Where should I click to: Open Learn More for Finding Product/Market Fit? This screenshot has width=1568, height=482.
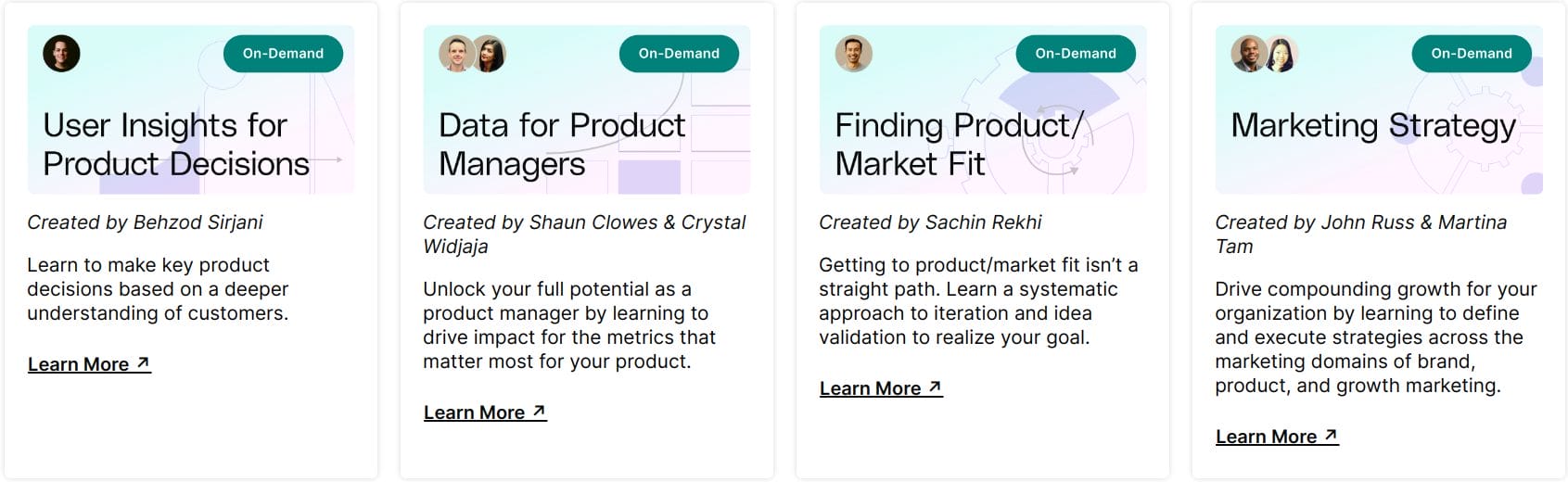pos(871,388)
